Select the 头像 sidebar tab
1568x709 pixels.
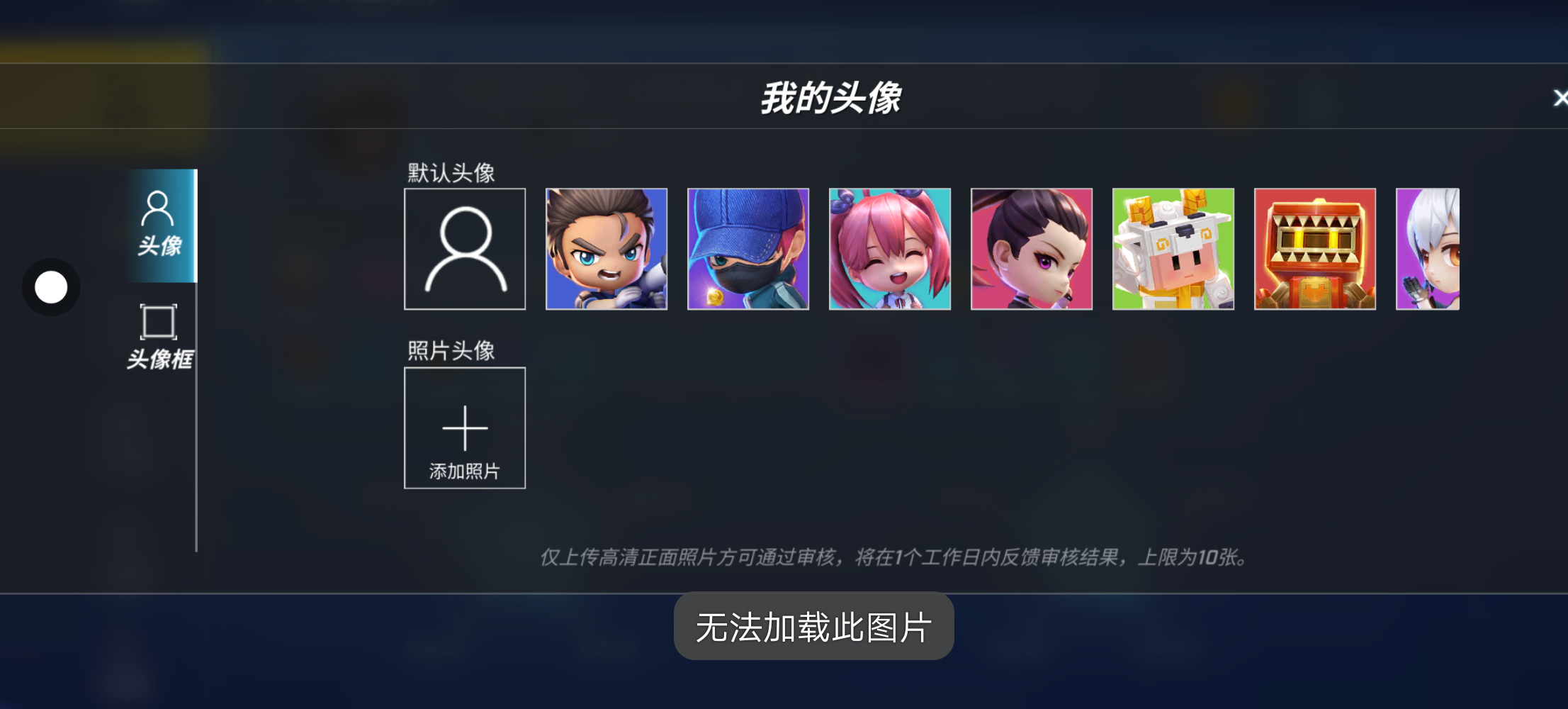161,225
